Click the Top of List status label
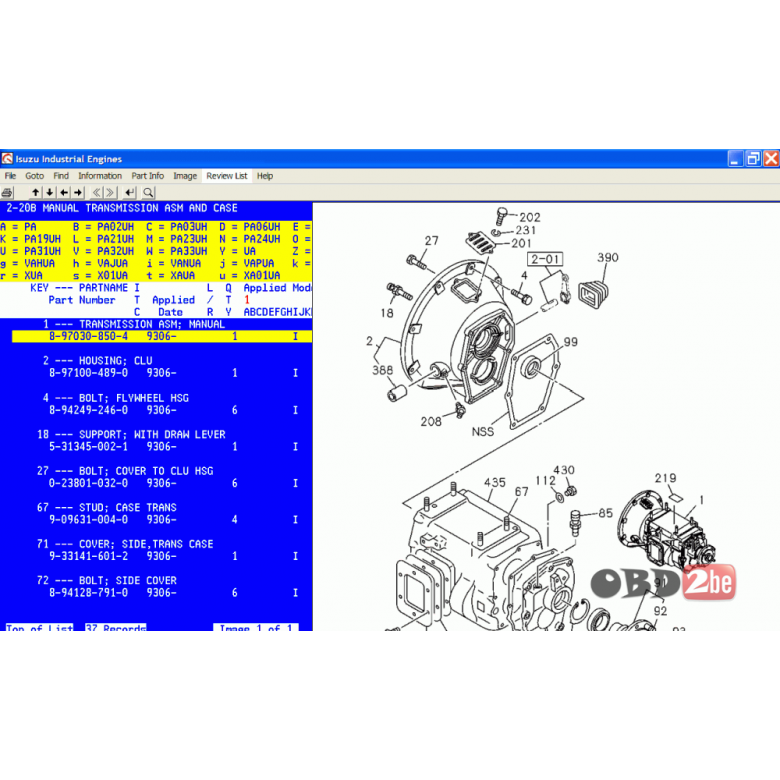The height and width of the screenshot is (780, 780). [x=39, y=628]
